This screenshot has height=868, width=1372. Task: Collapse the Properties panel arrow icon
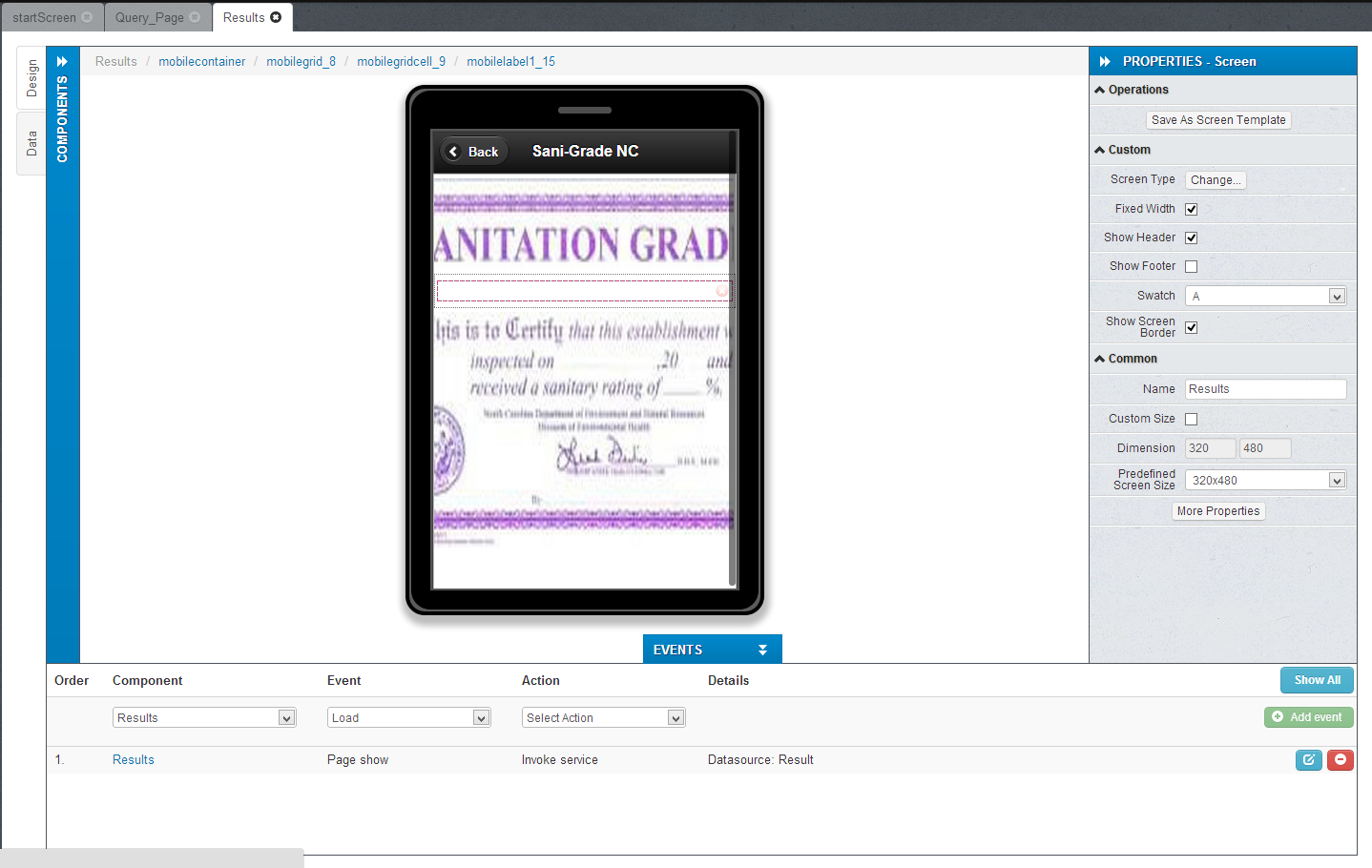(1105, 61)
